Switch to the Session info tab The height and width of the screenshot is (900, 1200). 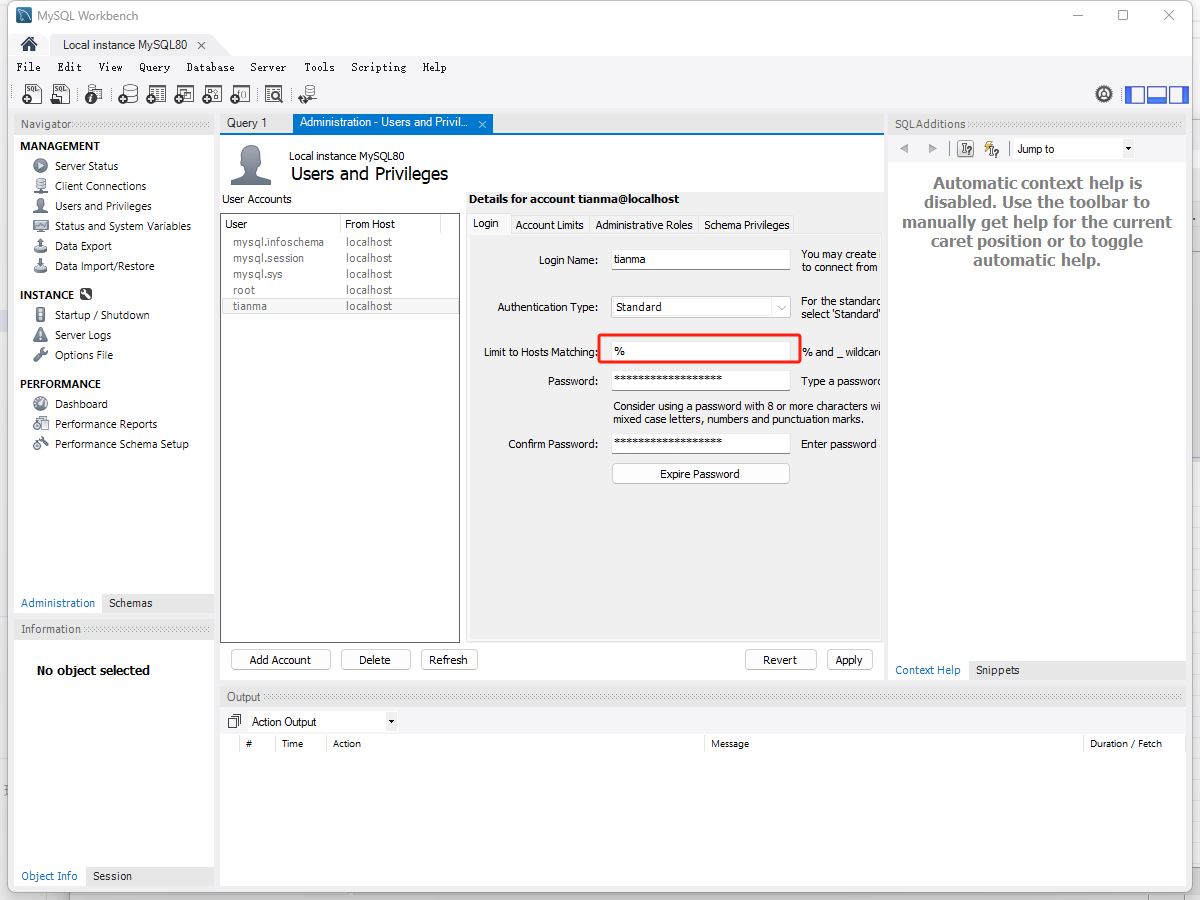tap(112, 876)
